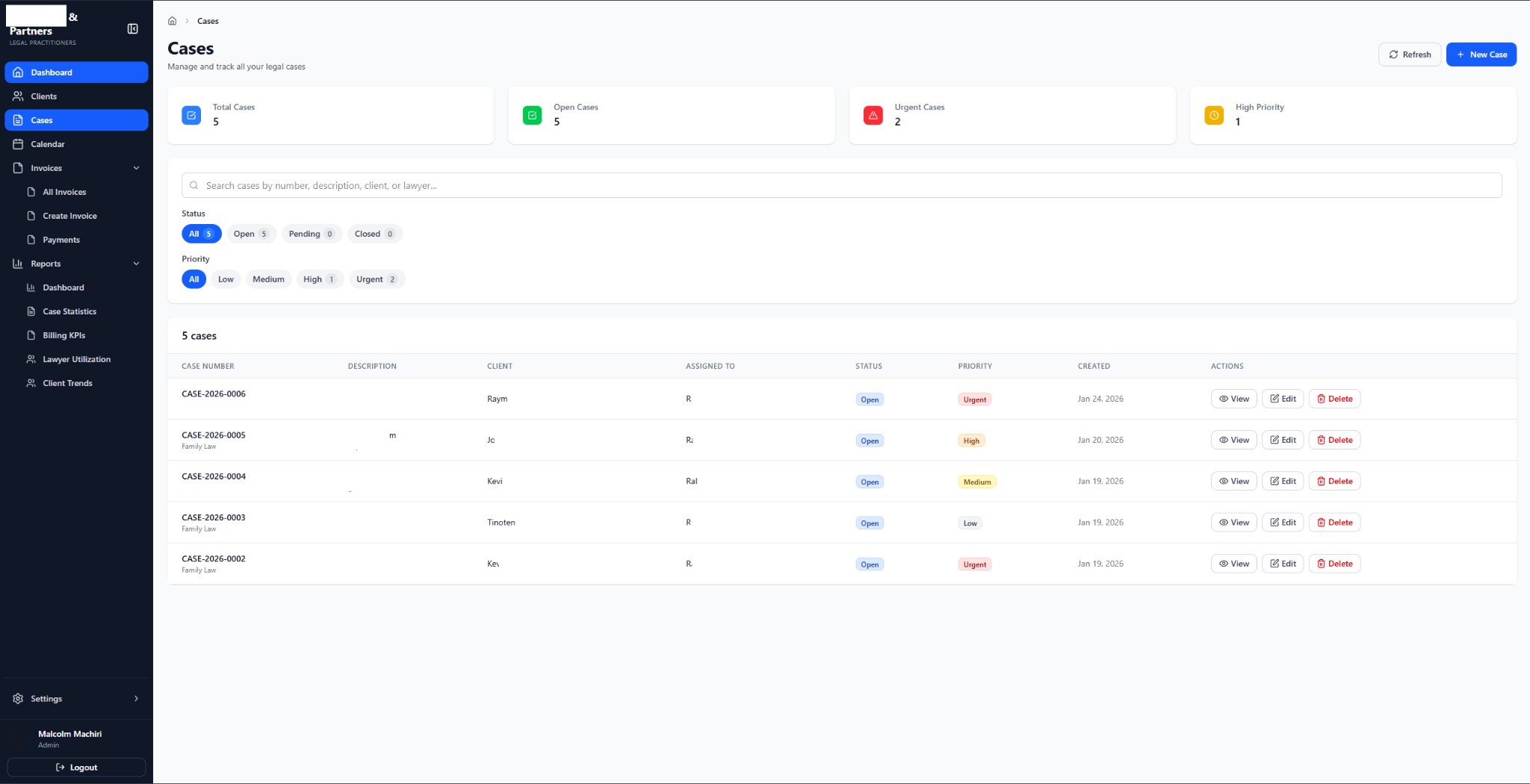Screen dimensions: 1530x784
Task: Select the Dashboard home icon in sidebar
Action: click(x=18, y=72)
